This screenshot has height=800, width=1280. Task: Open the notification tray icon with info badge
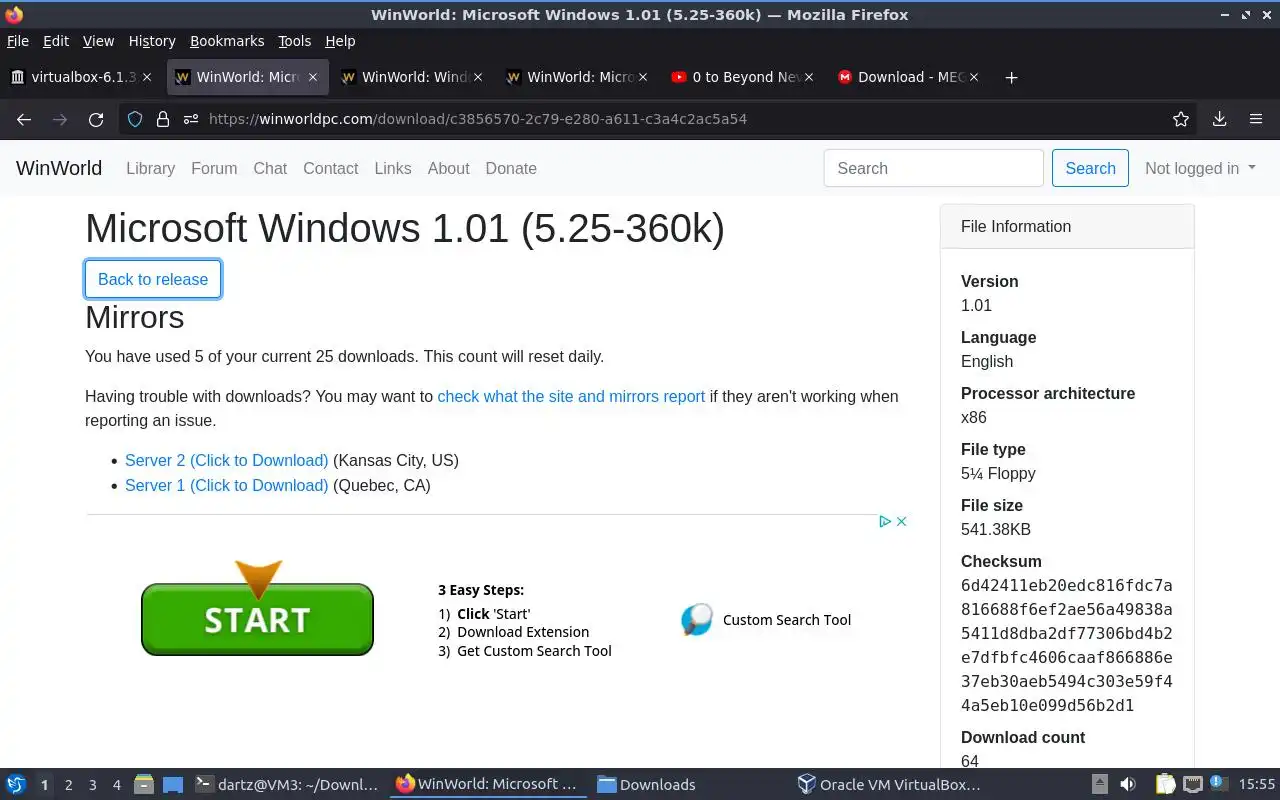click(1220, 783)
